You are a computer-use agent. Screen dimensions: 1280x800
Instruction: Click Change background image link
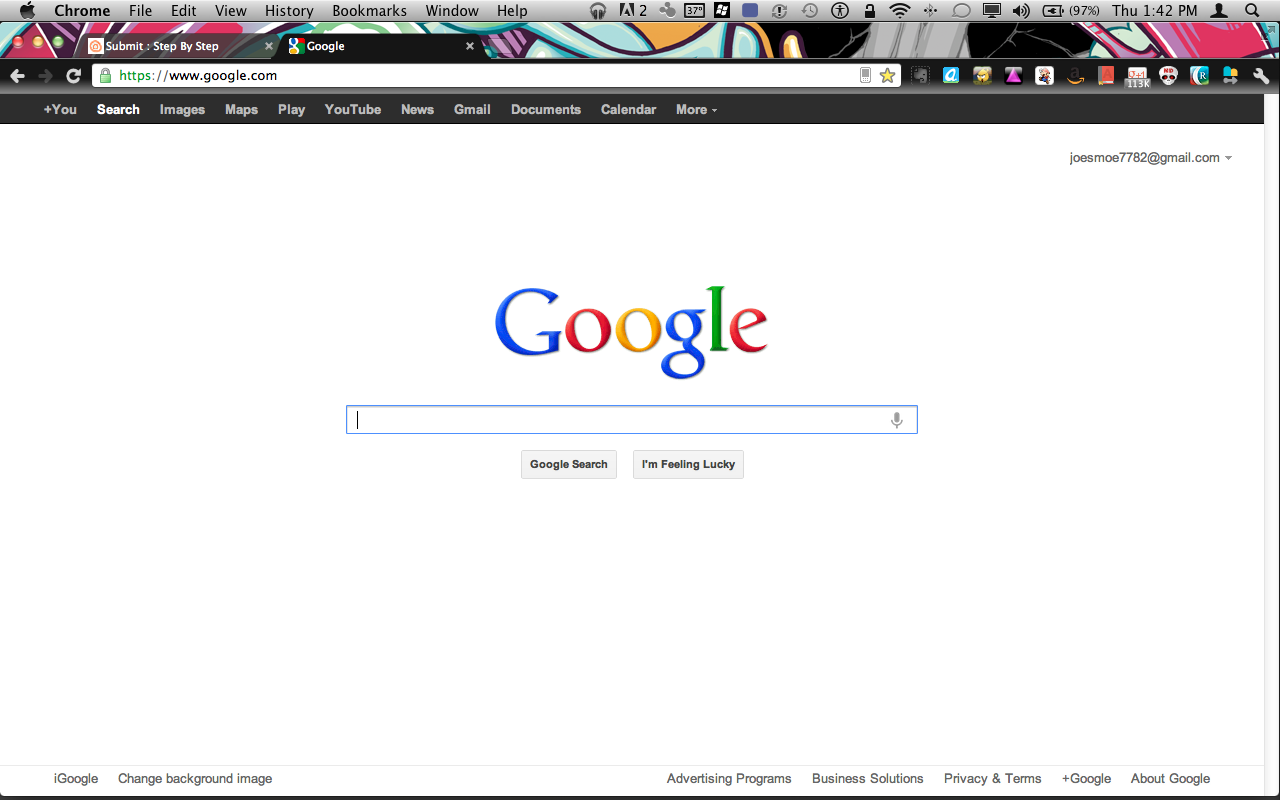pos(195,779)
